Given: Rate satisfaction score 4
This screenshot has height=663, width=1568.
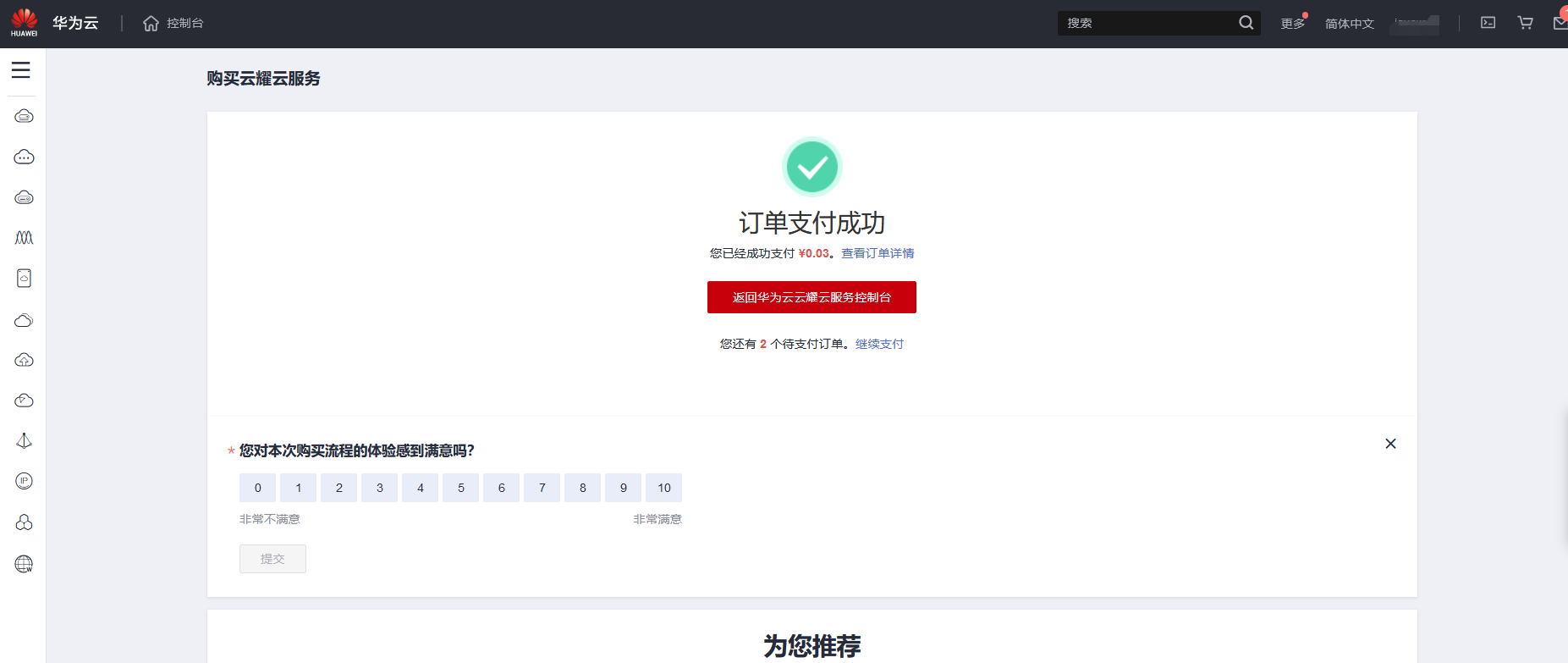Looking at the screenshot, I should click(421, 488).
